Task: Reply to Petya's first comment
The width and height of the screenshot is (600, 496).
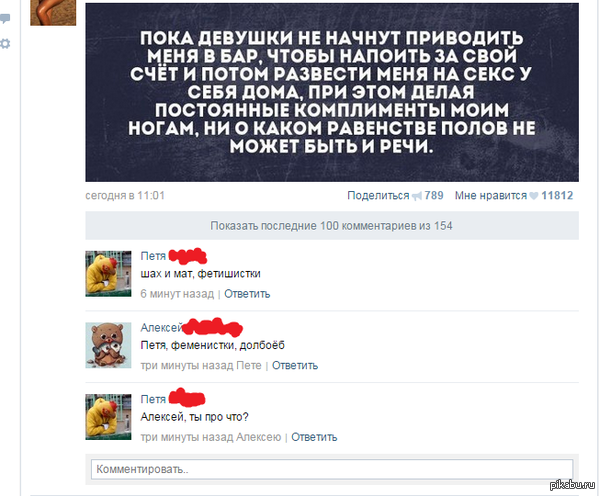Action: click(247, 294)
